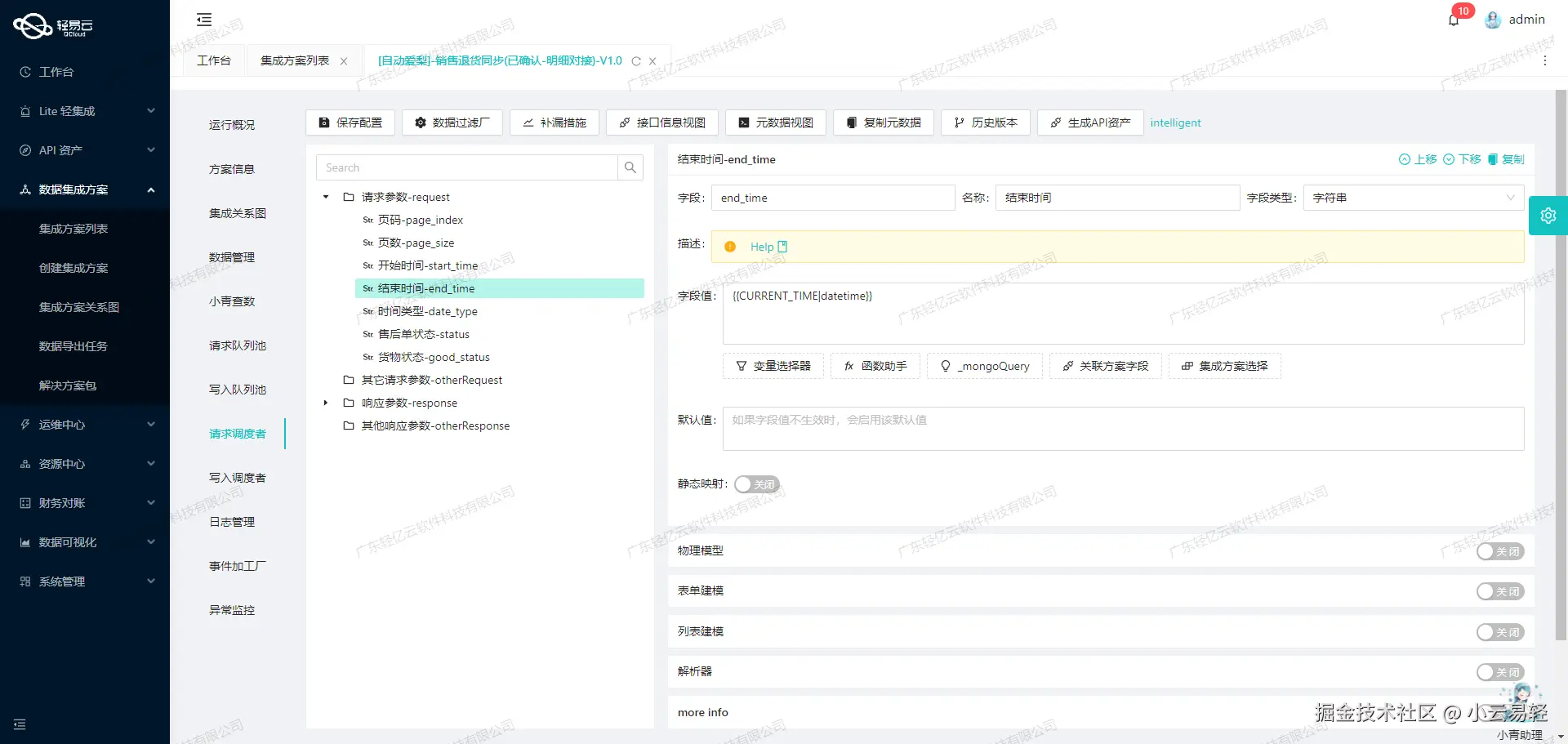The height and width of the screenshot is (744, 1568).
Task: Launch the 函数助手 function helper
Action: (x=874, y=366)
